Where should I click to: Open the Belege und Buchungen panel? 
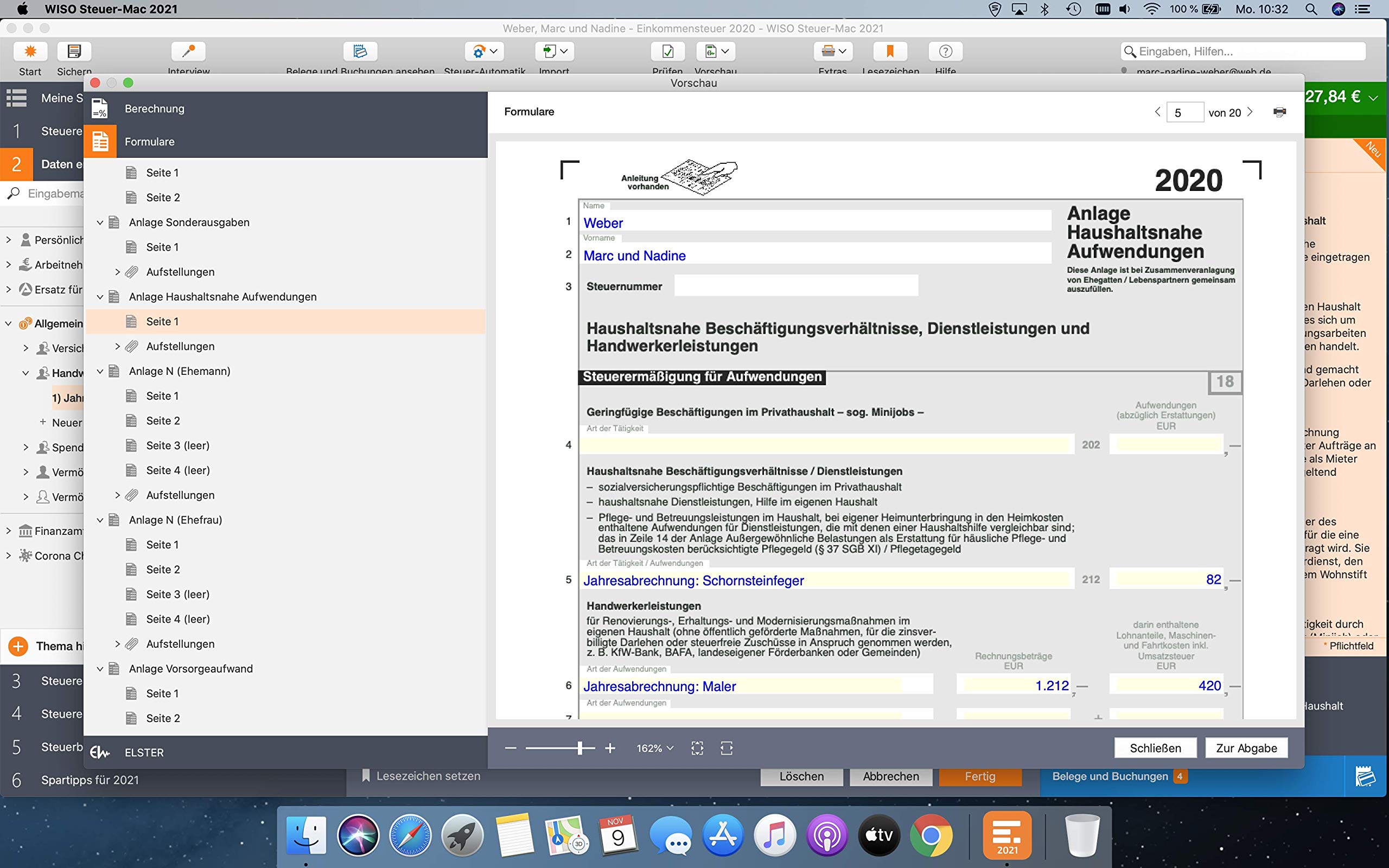coord(1119,776)
